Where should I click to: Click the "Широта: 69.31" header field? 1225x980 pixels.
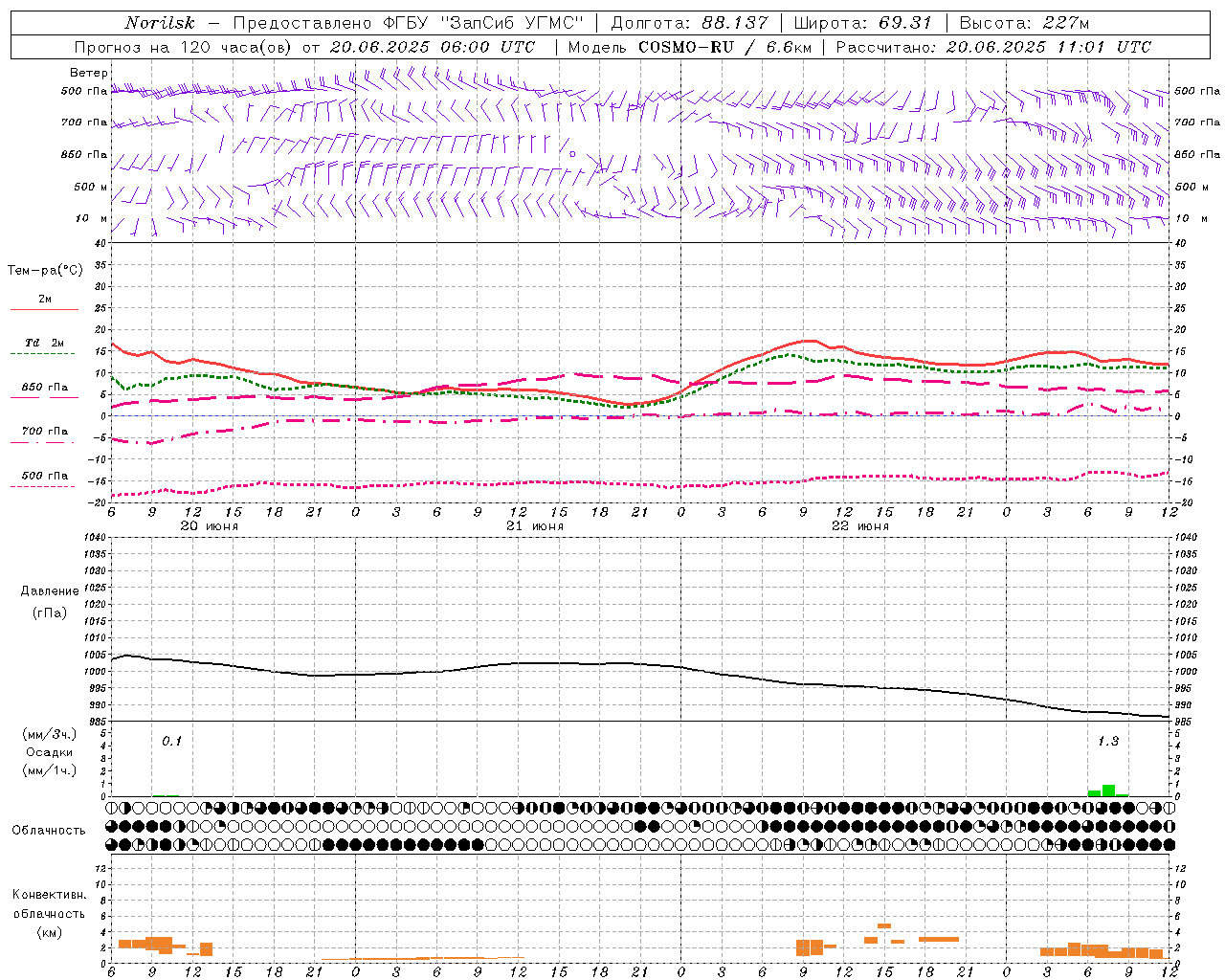pyautogui.click(x=862, y=23)
